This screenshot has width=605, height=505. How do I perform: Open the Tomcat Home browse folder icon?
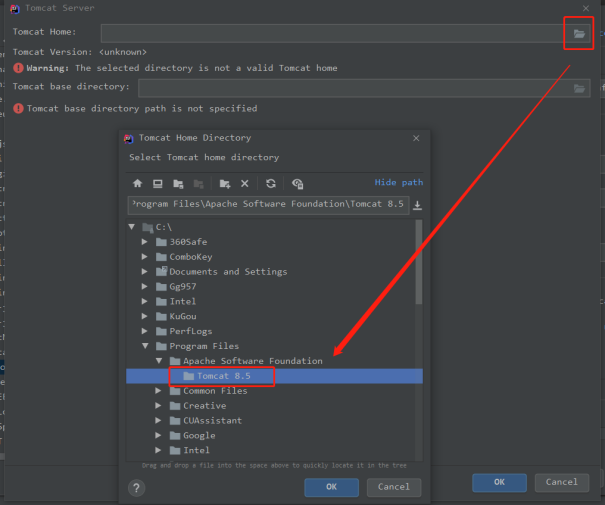(579, 34)
